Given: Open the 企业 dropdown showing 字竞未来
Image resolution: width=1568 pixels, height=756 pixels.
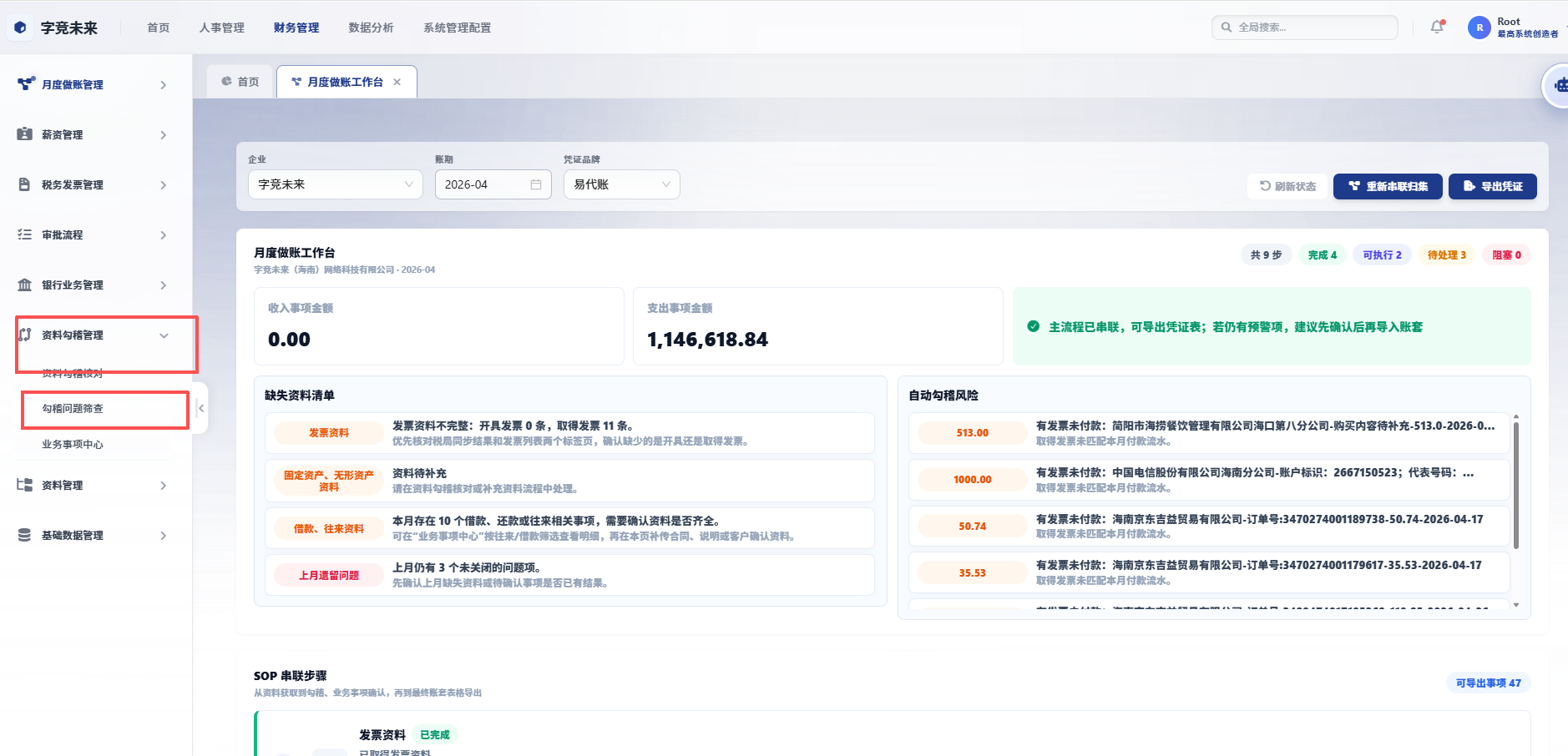Looking at the screenshot, I should [336, 184].
